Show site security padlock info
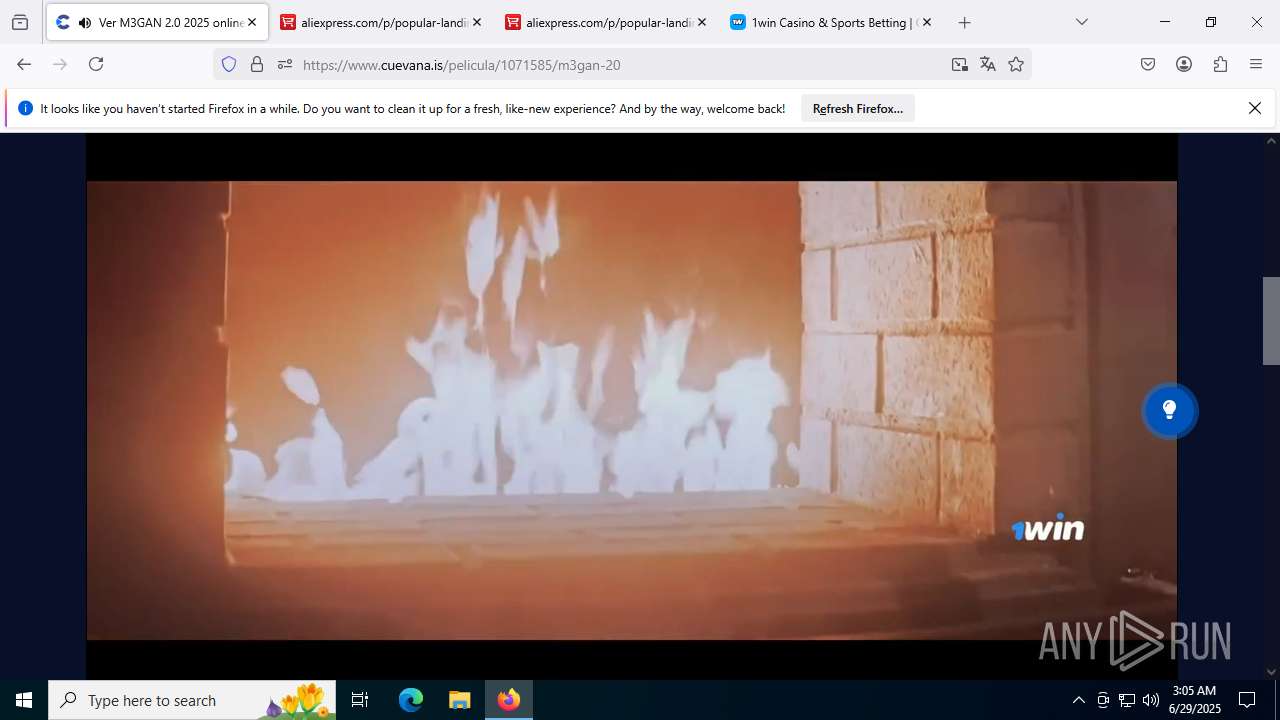Viewport: 1280px width, 720px height. click(257, 64)
